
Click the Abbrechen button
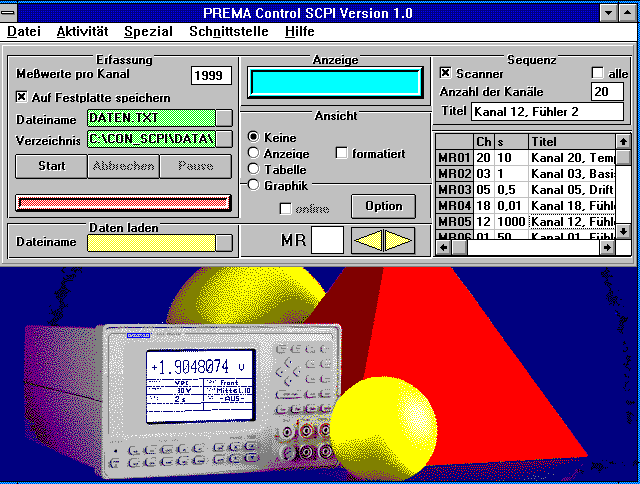(123, 166)
